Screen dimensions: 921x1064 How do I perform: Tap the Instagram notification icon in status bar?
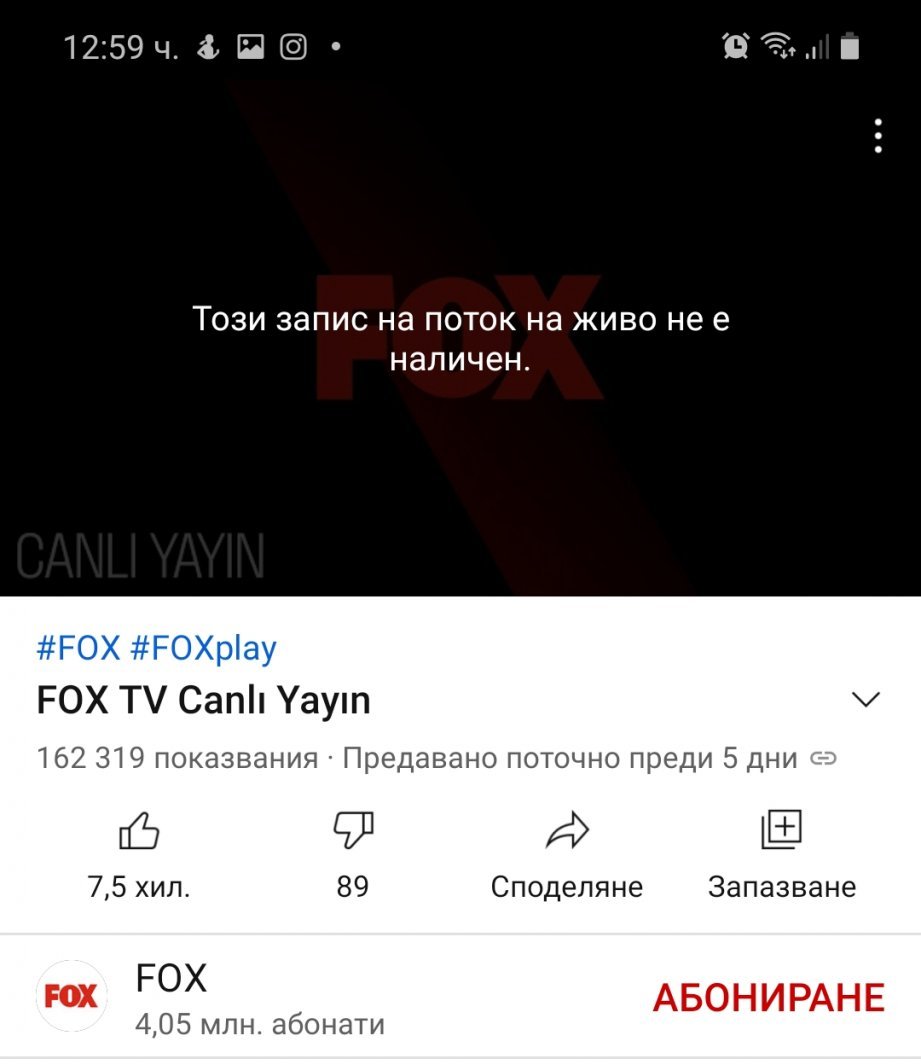[x=293, y=47]
